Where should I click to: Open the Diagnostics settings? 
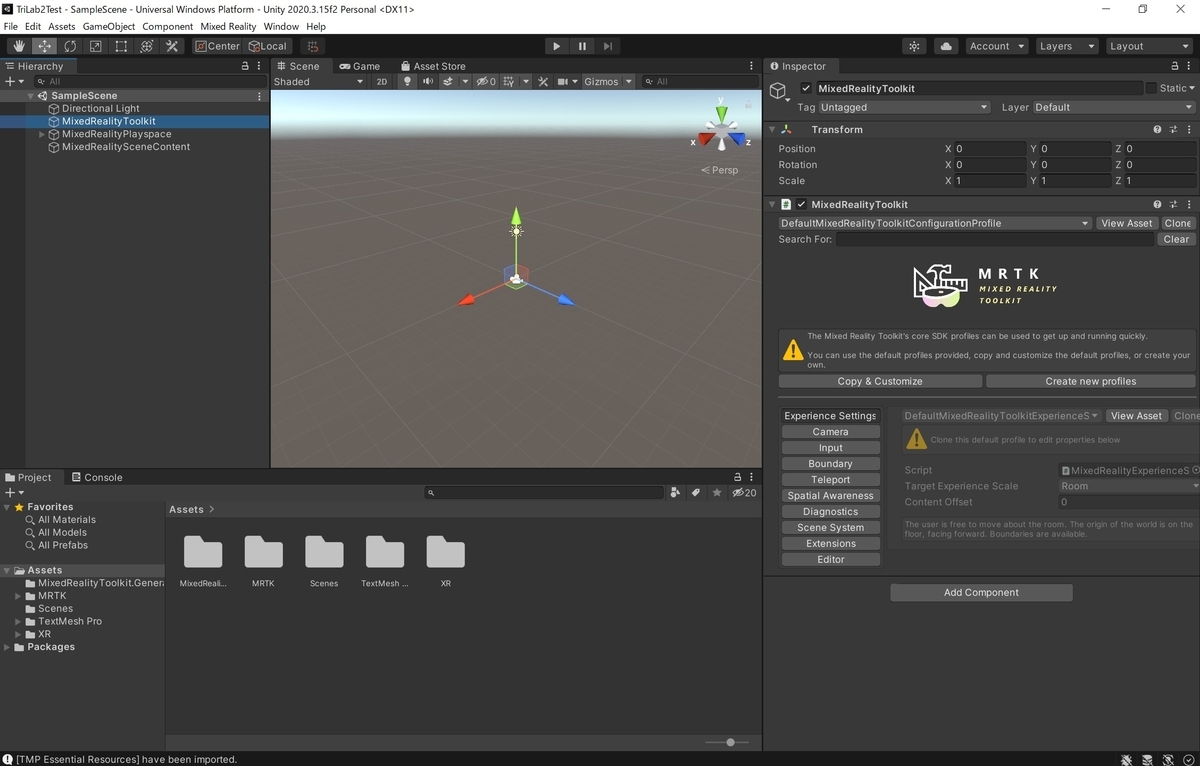830,512
